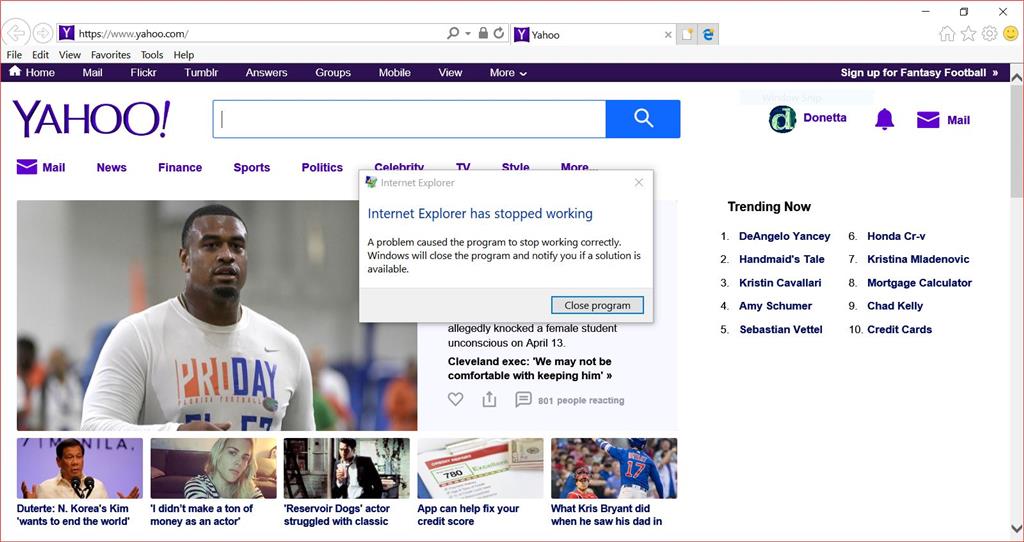1024x542 pixels.
Task: Open comments icon next to 801 people reacting
Action: coord(523,399)
